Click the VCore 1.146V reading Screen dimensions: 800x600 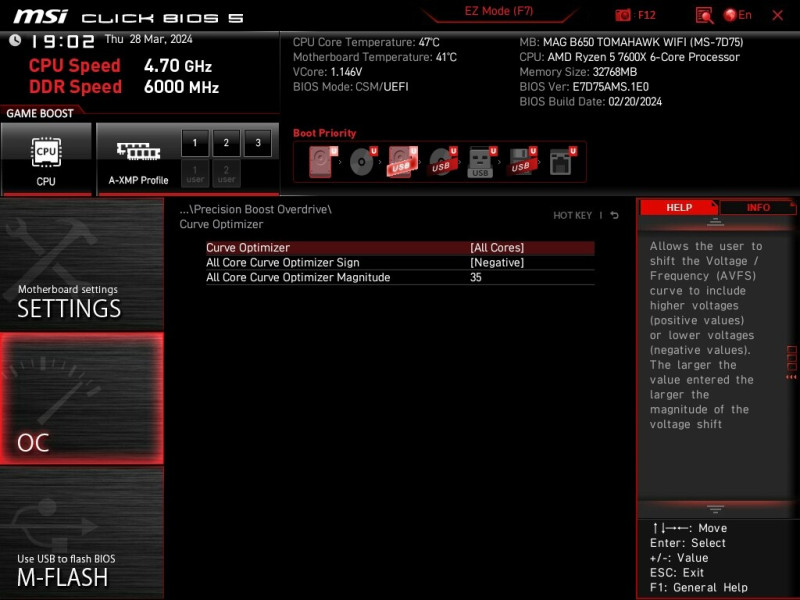(x=327, y=72)
